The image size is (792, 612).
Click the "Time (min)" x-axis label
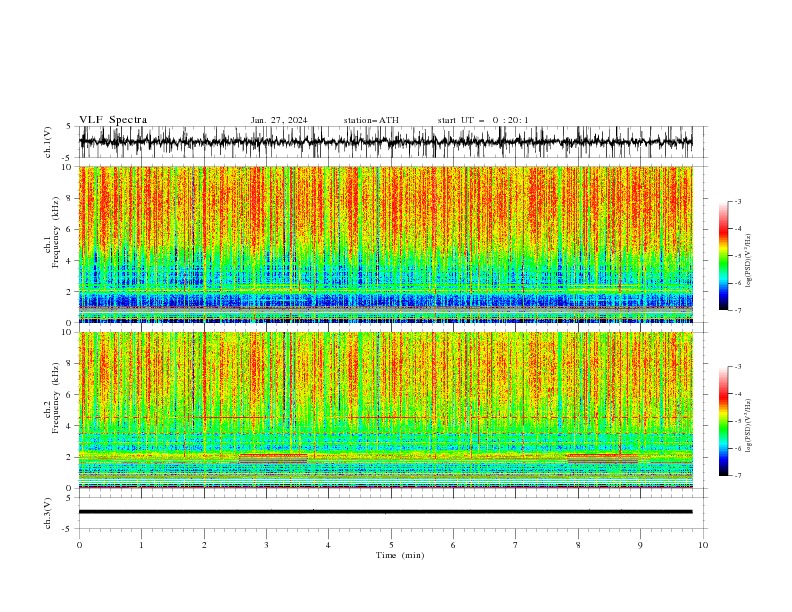point(400,555)
